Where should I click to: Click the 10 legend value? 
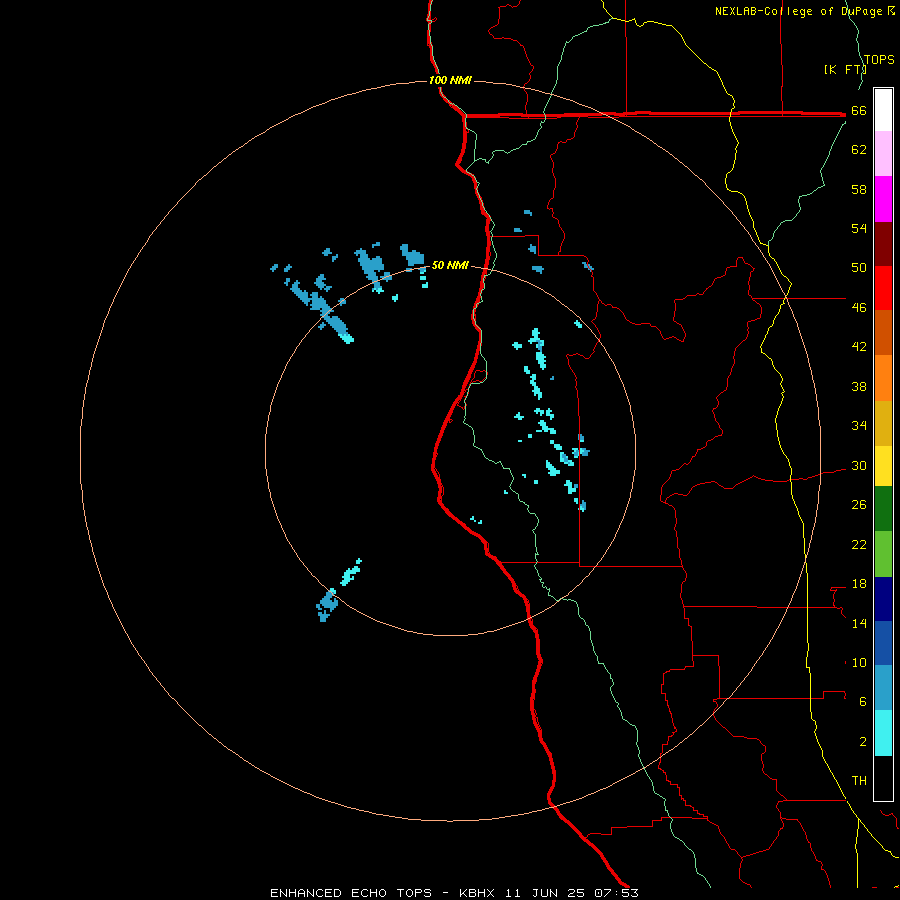[x=859, y=663]
